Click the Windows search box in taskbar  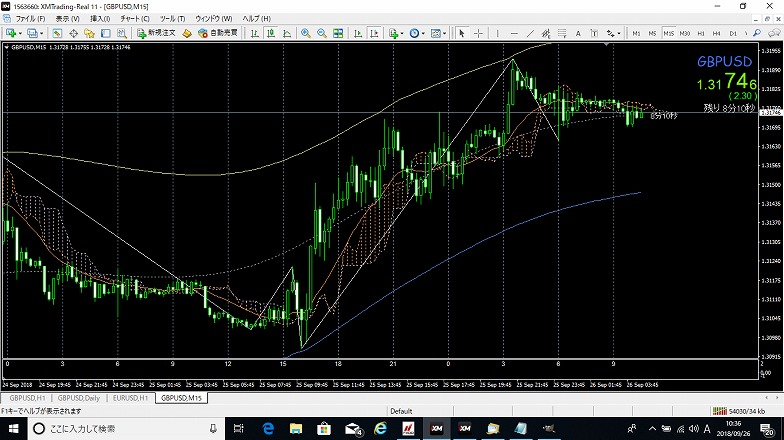(120, 429)
